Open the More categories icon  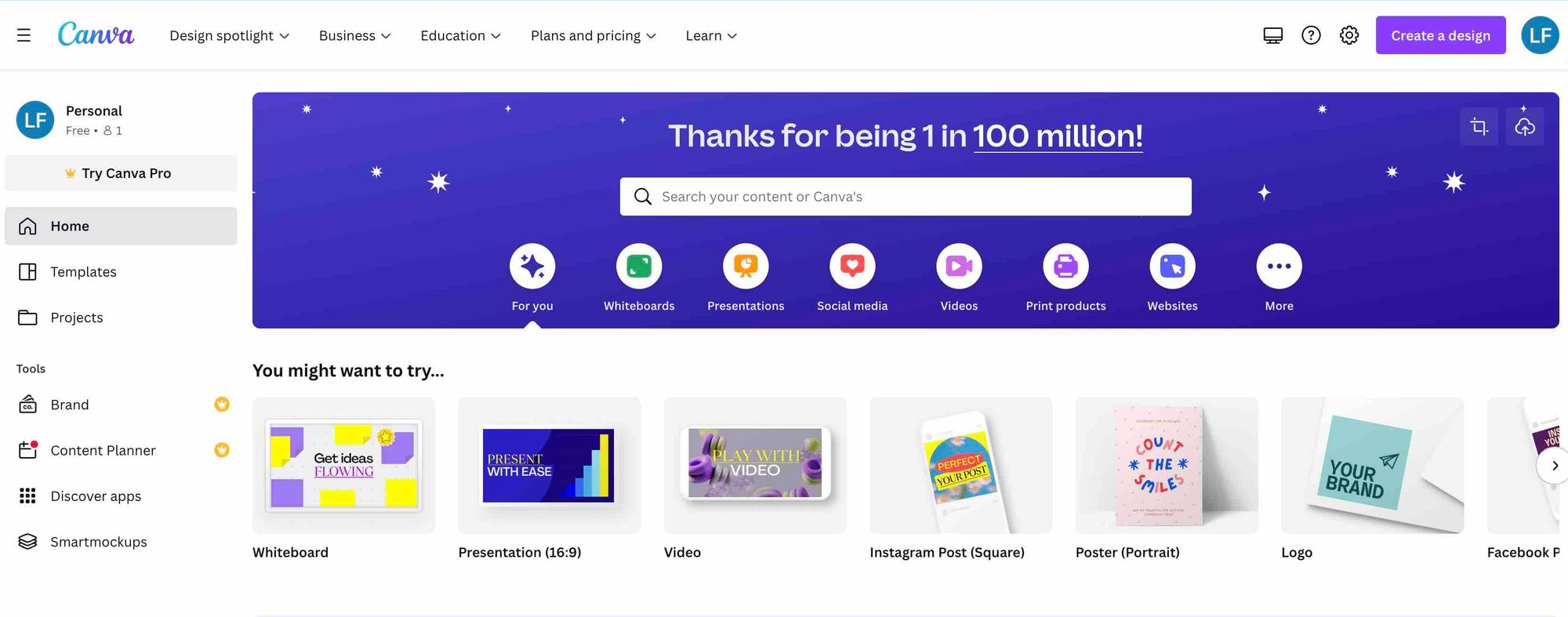(x=1279, y=267)
